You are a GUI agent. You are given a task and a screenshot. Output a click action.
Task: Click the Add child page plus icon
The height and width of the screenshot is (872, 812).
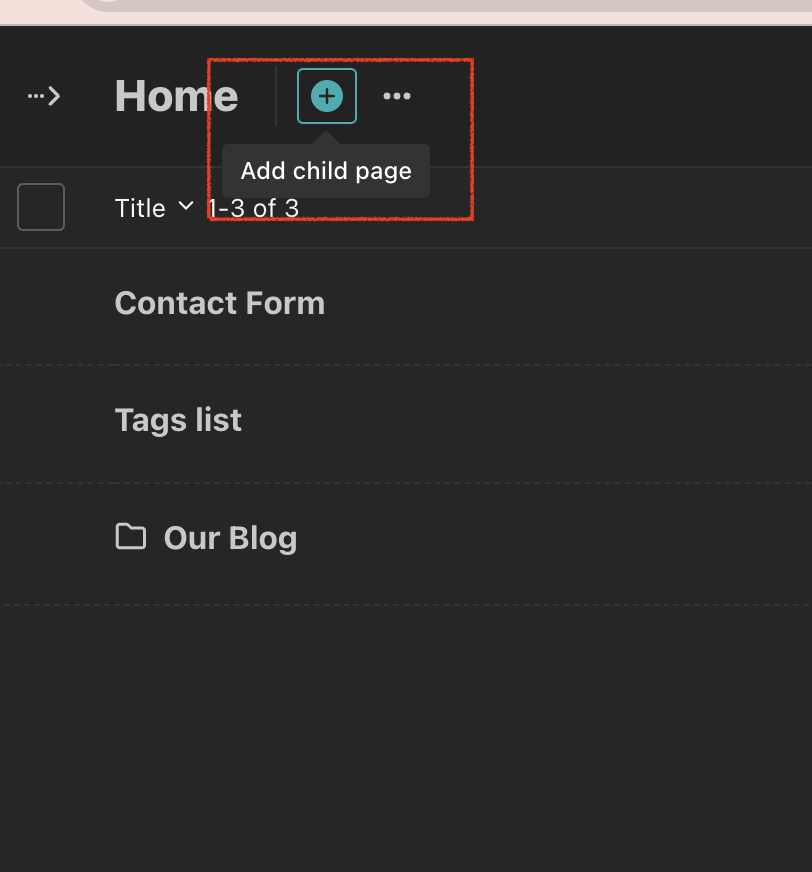[327, 96]
